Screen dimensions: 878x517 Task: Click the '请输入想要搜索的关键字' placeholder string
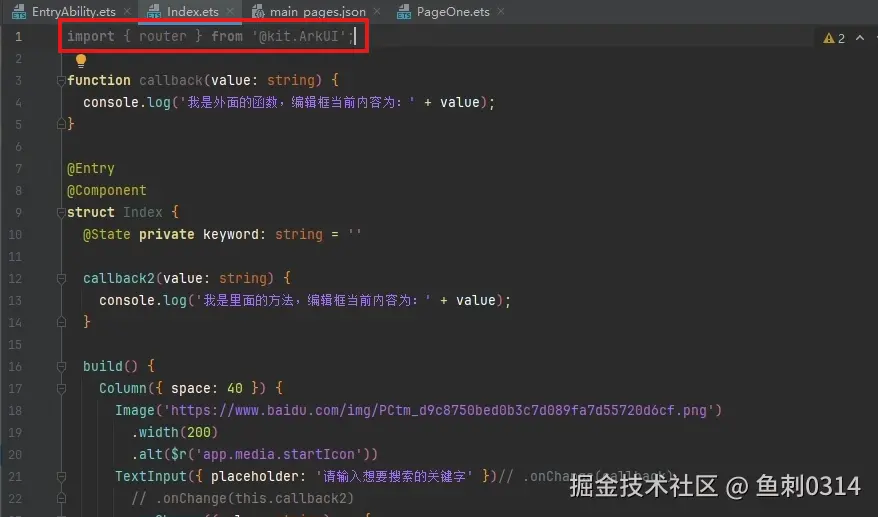coord(394,476)
